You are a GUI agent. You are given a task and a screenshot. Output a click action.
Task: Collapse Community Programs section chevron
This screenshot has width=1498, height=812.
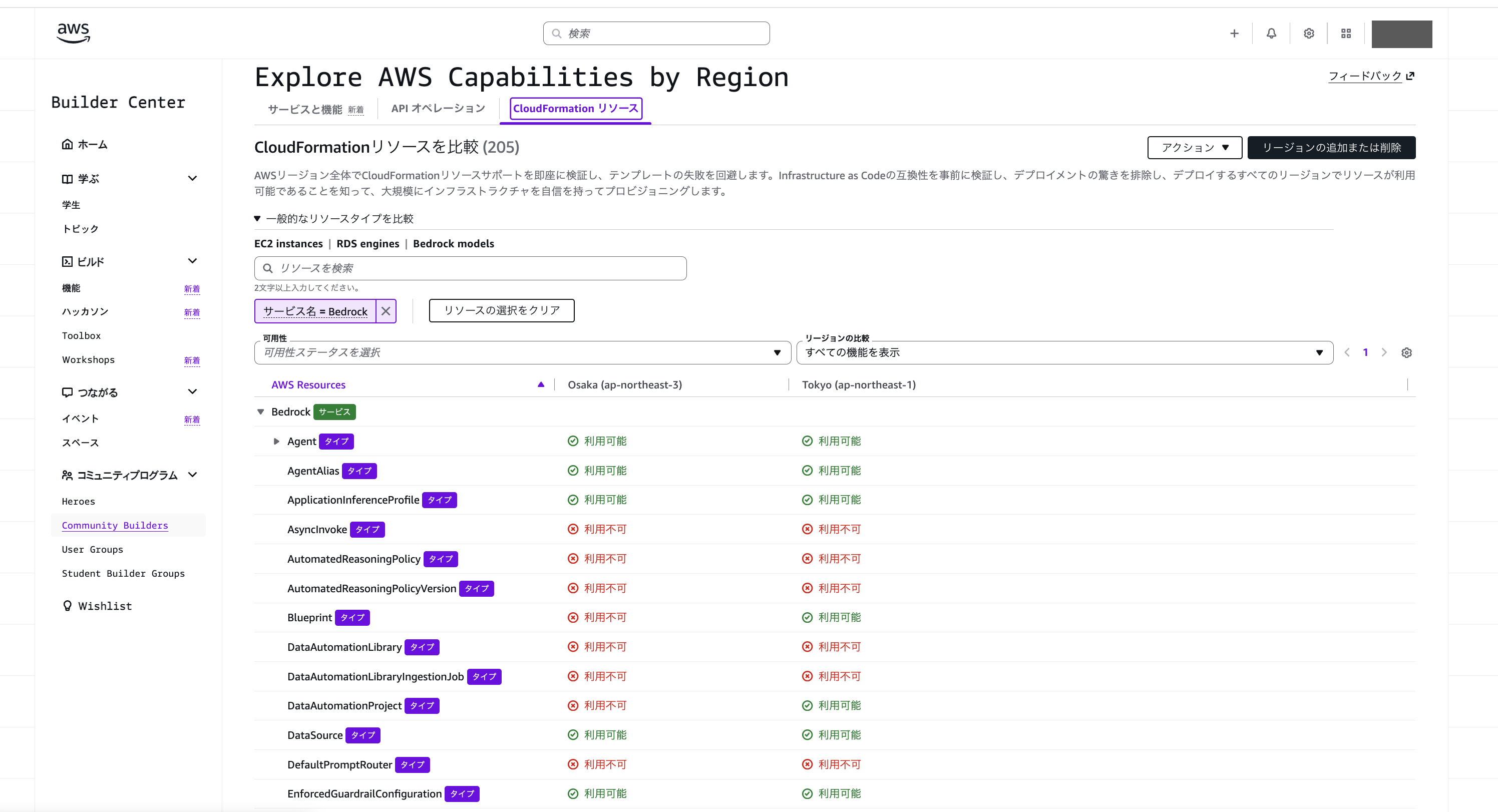click(192, 475)
